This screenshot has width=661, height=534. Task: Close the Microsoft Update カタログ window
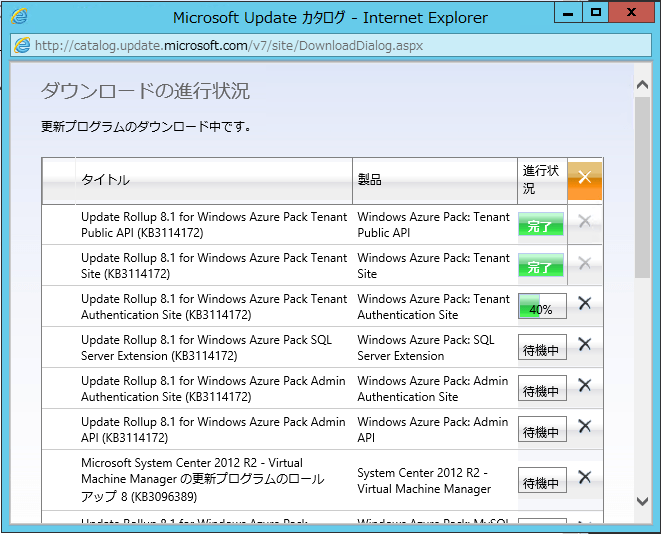click(x=631, y=13)
